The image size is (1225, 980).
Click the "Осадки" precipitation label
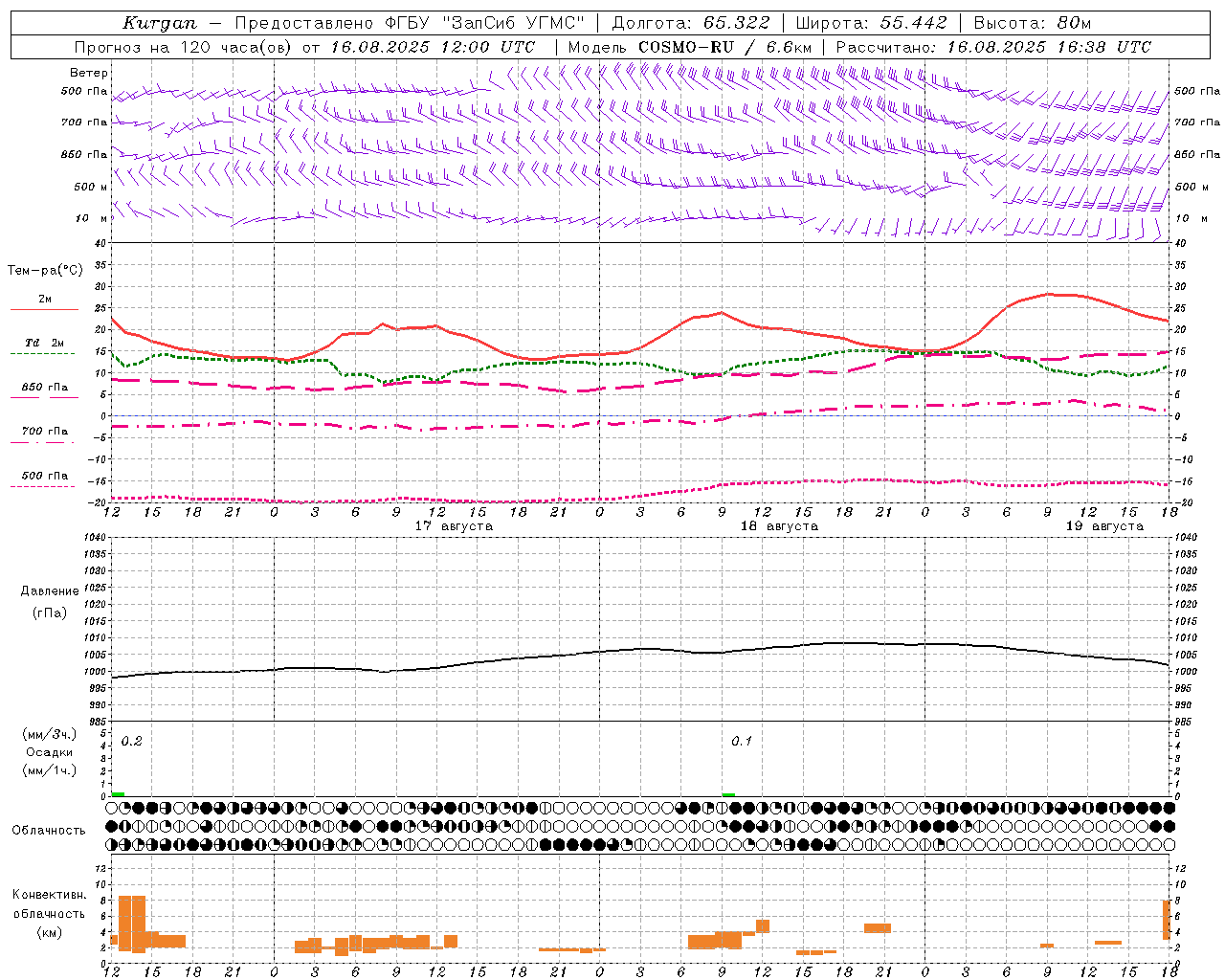pos(50,752)
